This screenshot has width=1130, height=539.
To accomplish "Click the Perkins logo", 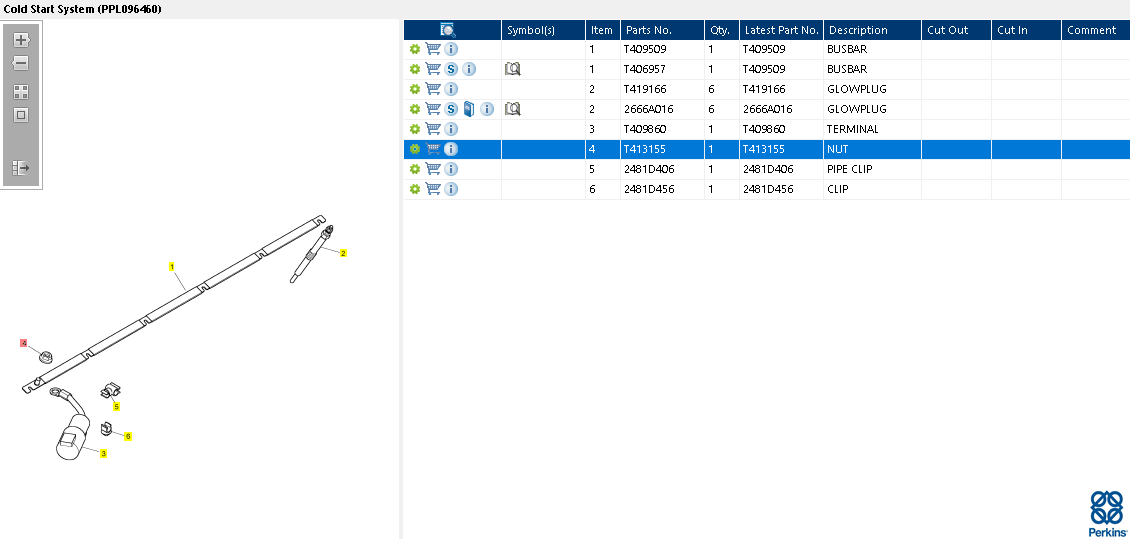I will point(1108,513).
